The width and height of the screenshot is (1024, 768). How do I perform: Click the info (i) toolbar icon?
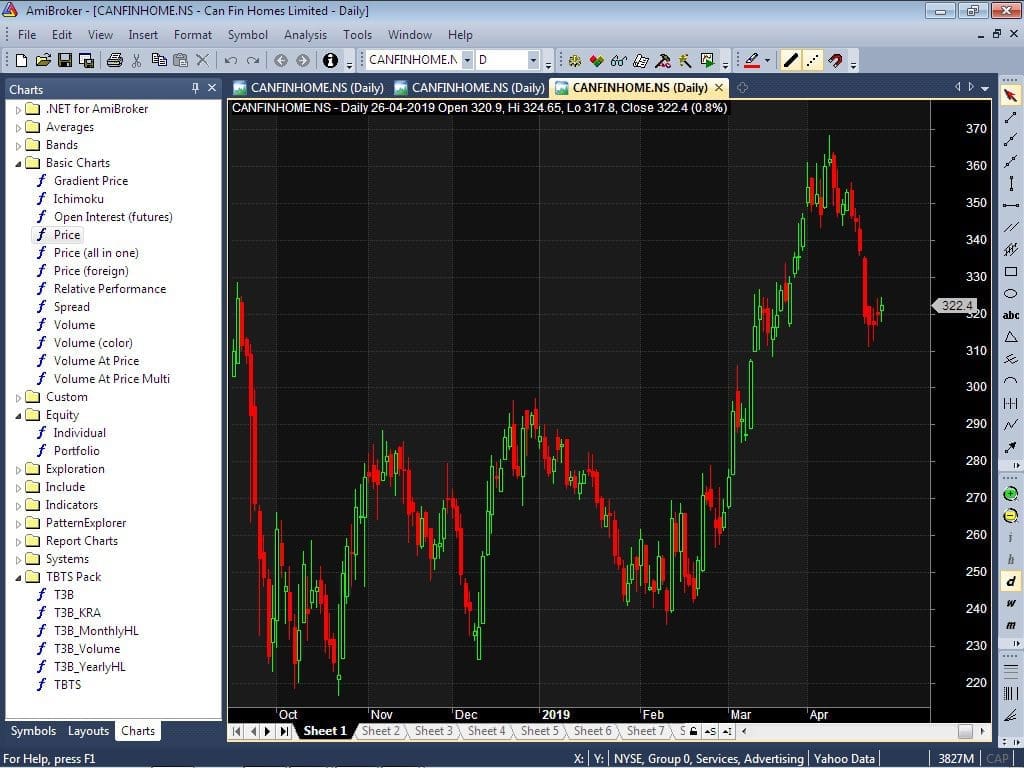(x=330, y=61)
